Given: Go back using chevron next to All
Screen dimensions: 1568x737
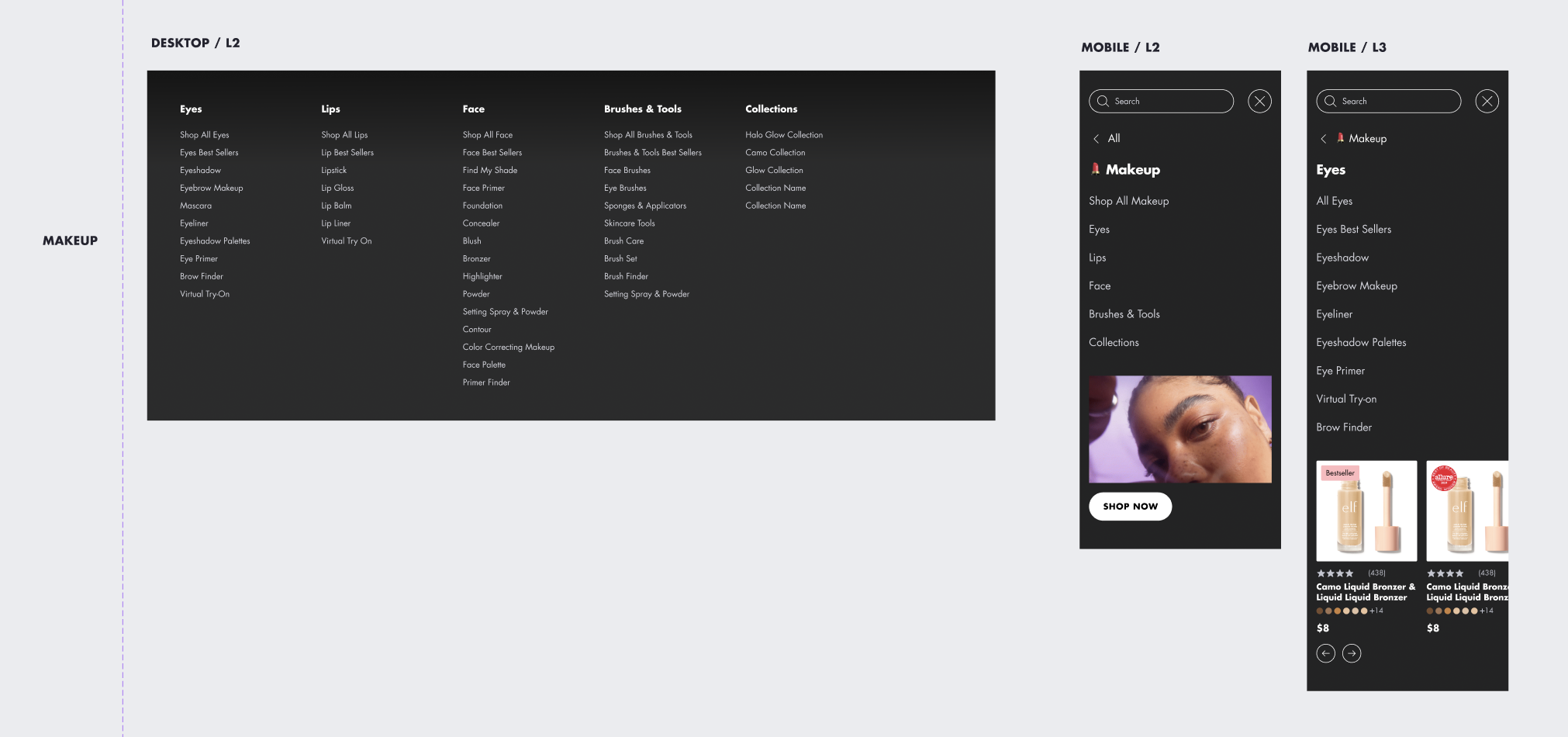Looking at the screenshot, I should pos(1096,139).
